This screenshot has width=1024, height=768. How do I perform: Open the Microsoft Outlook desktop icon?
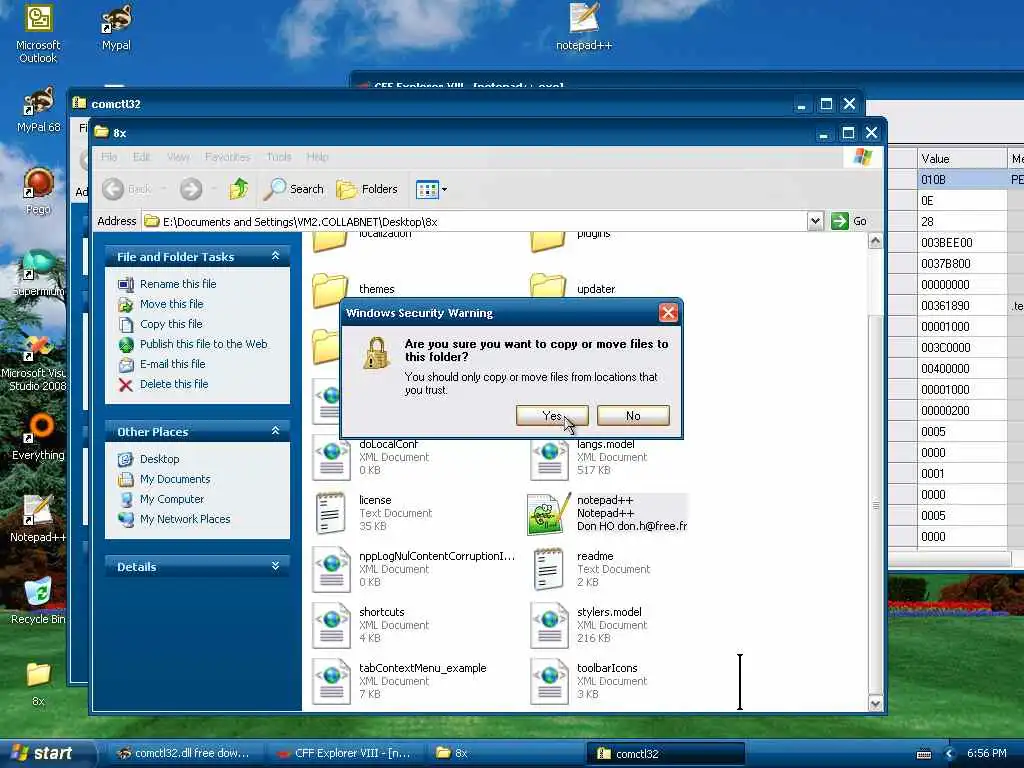click(x=38, y=34)
